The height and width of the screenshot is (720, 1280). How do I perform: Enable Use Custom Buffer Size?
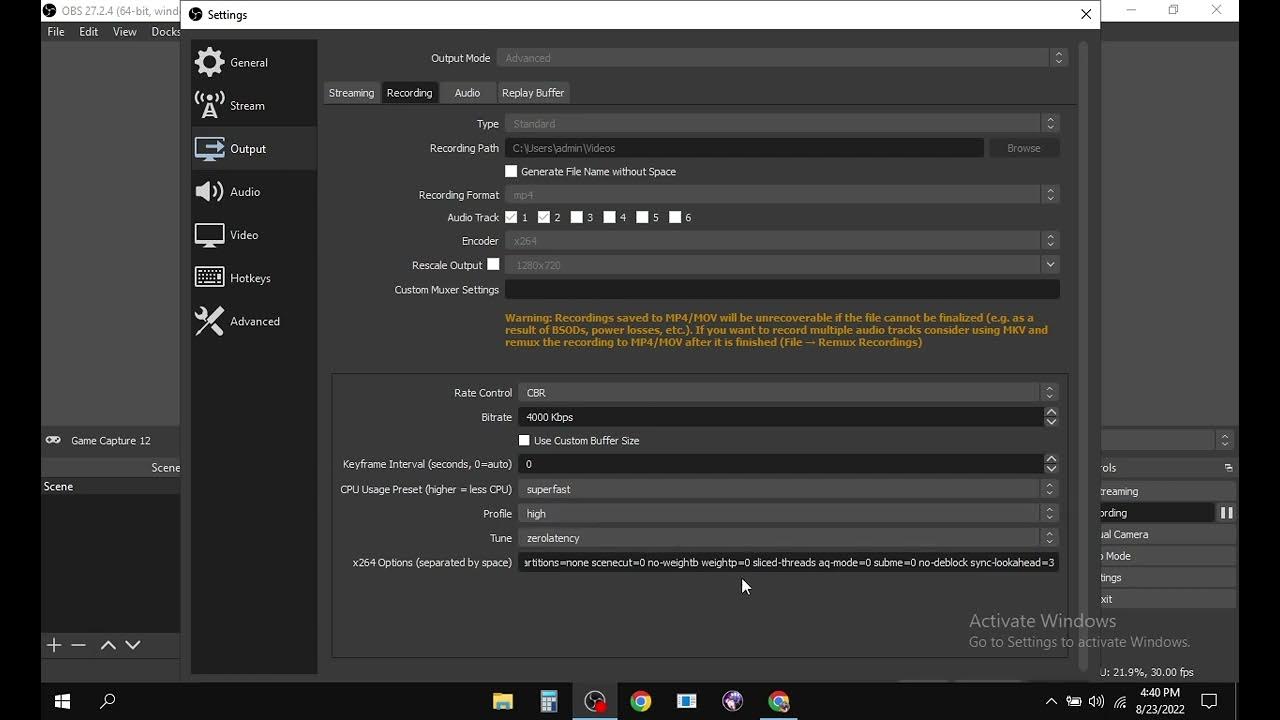(x=524, y=440)
